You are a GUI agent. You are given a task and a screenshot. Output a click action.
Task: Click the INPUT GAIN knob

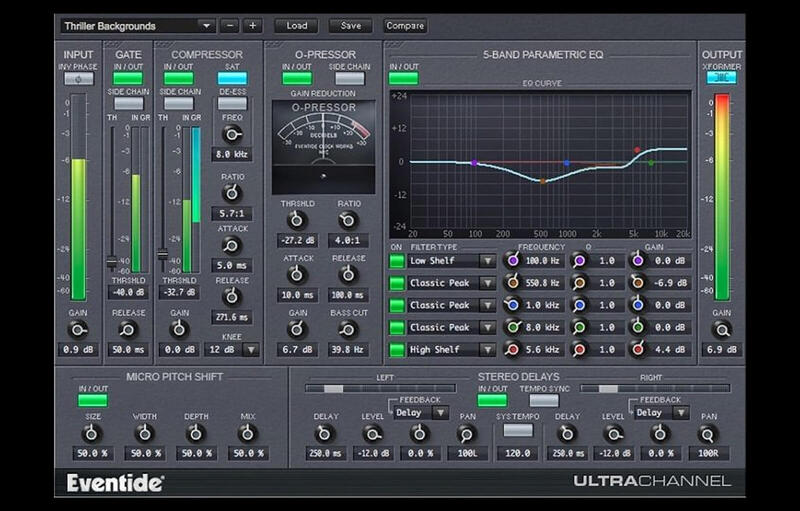tap(78, 330)
